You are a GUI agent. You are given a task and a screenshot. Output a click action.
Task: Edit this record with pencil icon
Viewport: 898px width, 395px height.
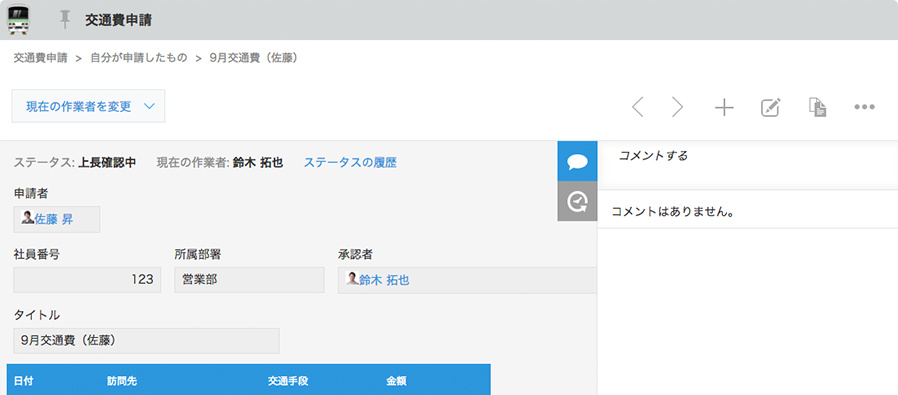771,107
